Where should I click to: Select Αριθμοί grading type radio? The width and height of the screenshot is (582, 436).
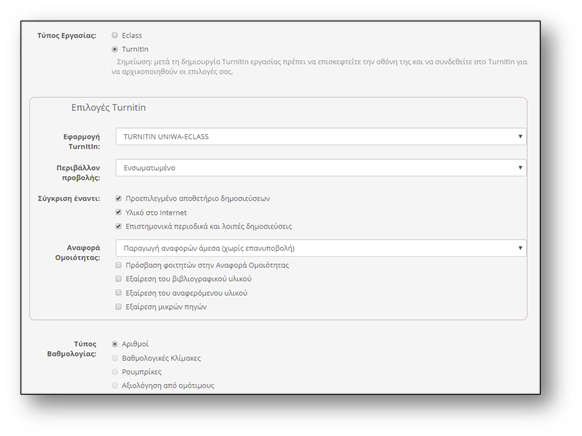(115, 344)
